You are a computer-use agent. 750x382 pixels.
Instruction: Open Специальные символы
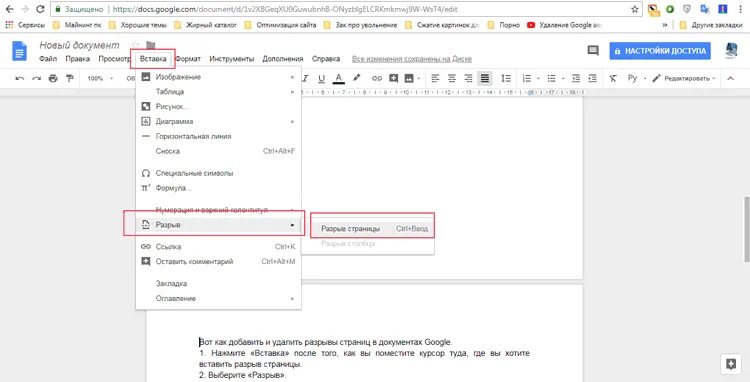219,173
